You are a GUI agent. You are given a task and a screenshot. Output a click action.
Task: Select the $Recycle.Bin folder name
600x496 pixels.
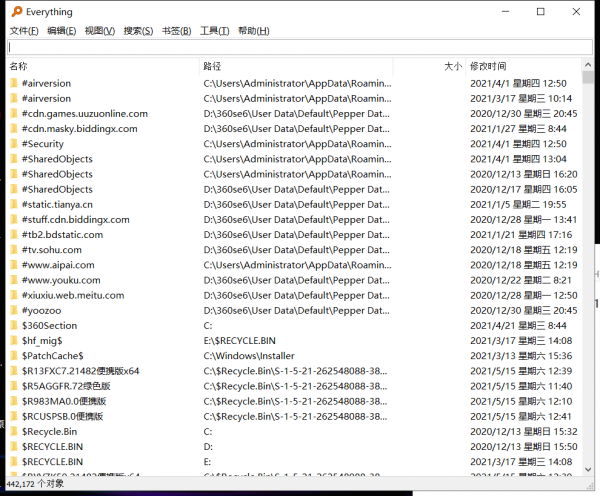[x=49, y=432]
